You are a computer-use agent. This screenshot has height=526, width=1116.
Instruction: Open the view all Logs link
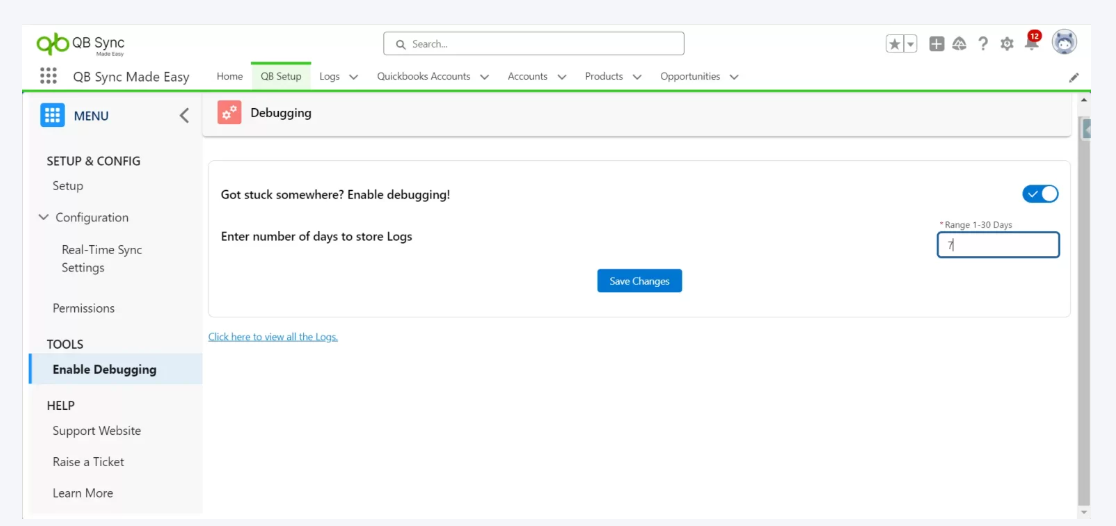[273, 337]
